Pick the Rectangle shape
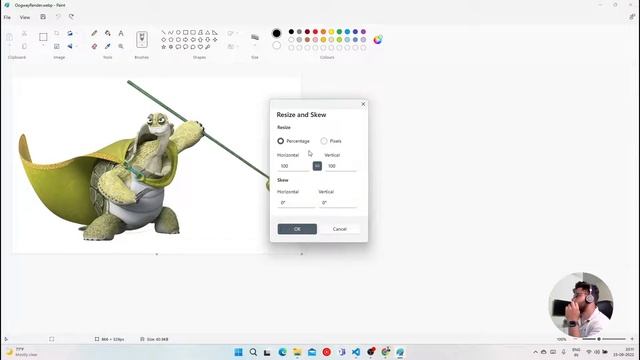This screenshot has width=640, height=360. tap(186, 32)
